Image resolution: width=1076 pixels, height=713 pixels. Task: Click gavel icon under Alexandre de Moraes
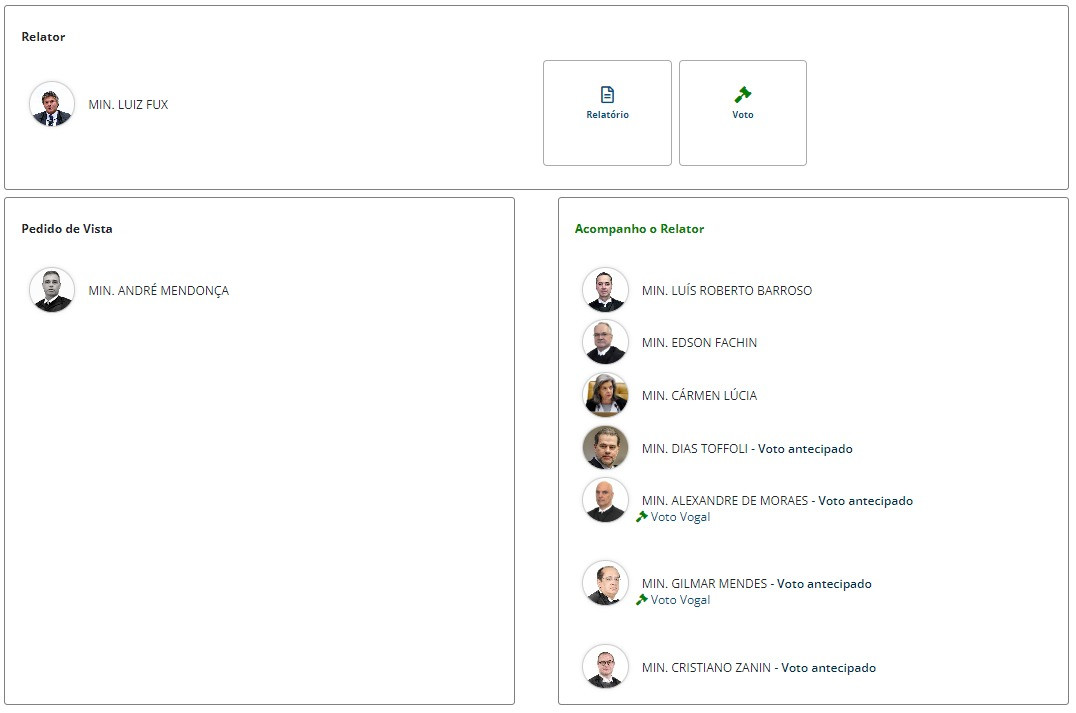(x=642, y=517)
